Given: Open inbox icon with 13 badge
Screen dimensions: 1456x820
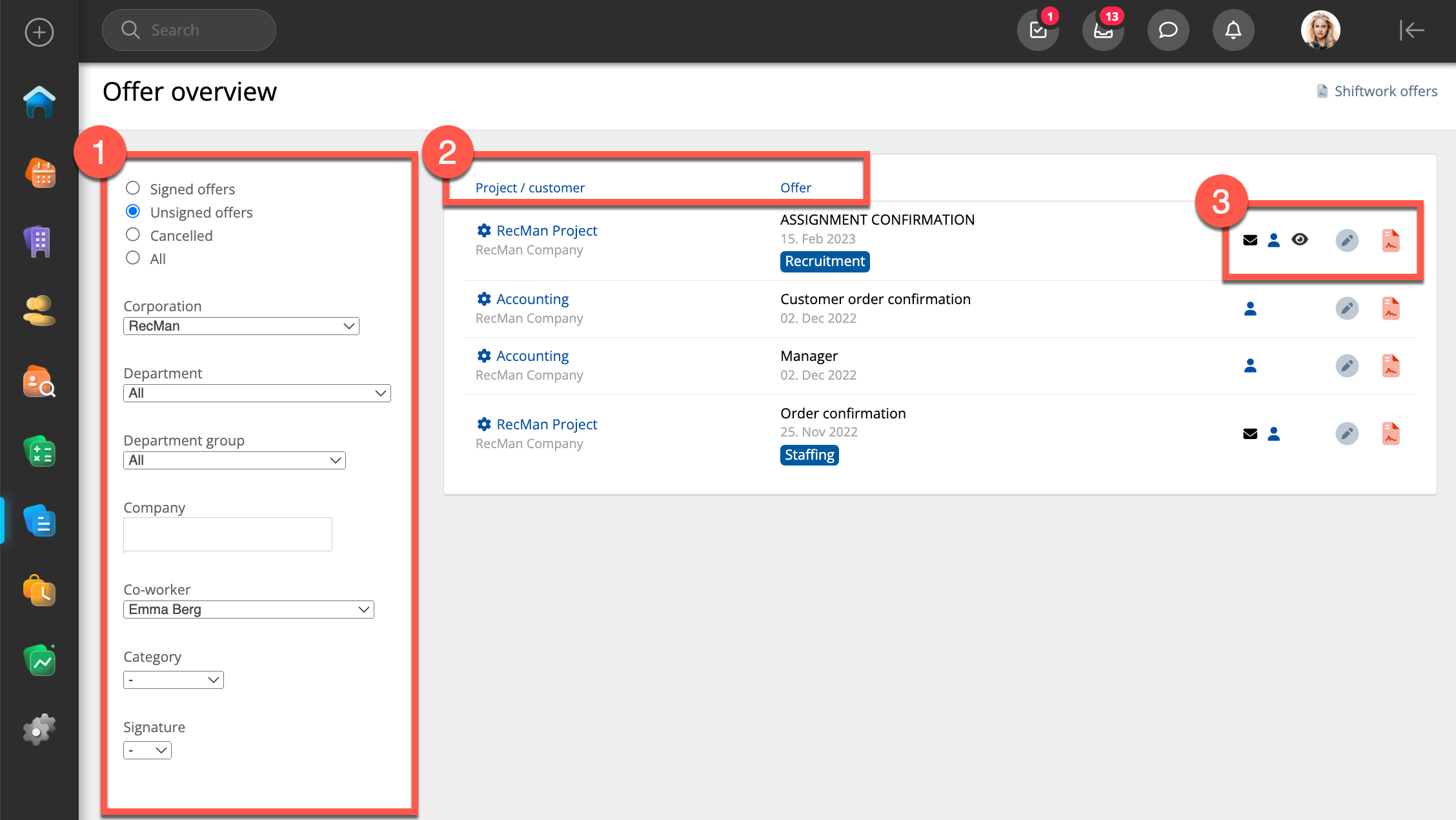Looking at the screenshot, I should [x=1103, y=30].
